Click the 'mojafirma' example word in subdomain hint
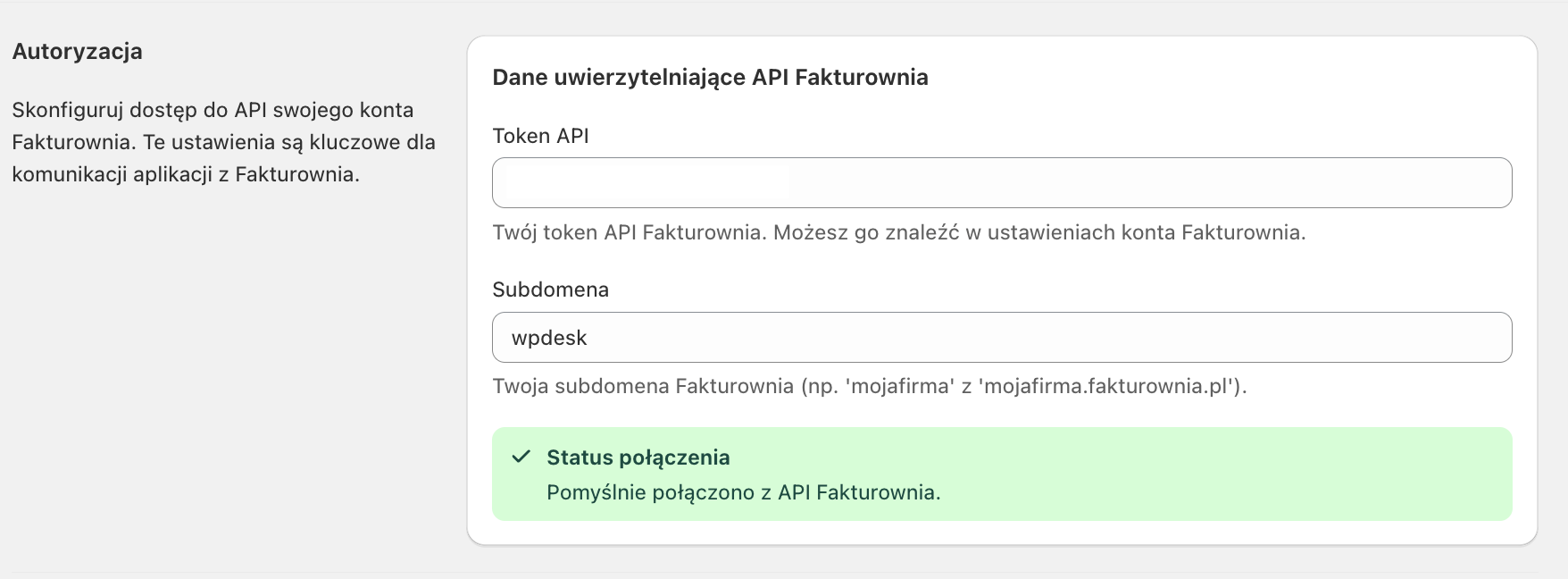This screenshot has width=1568, height=579. pyautogui.click(x=900, y=386)
